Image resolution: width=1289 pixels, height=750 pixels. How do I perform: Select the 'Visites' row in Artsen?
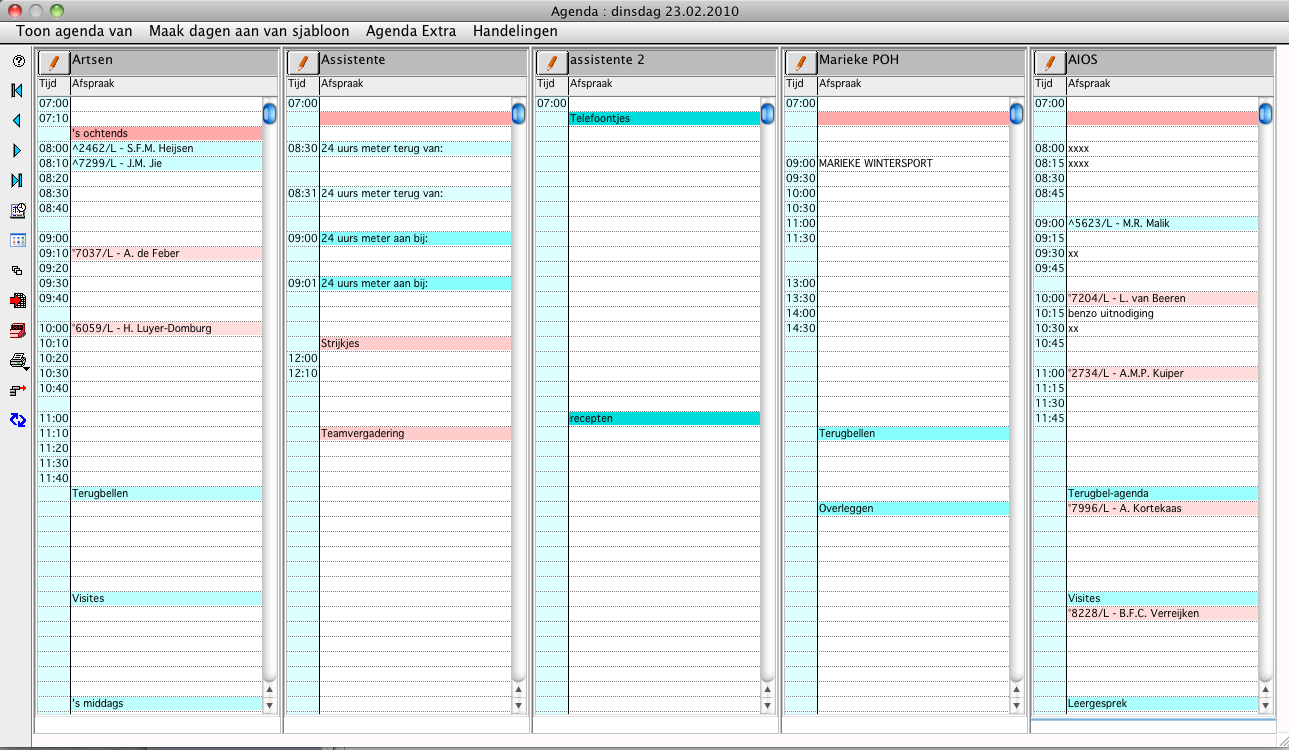(x=166, y=598)
